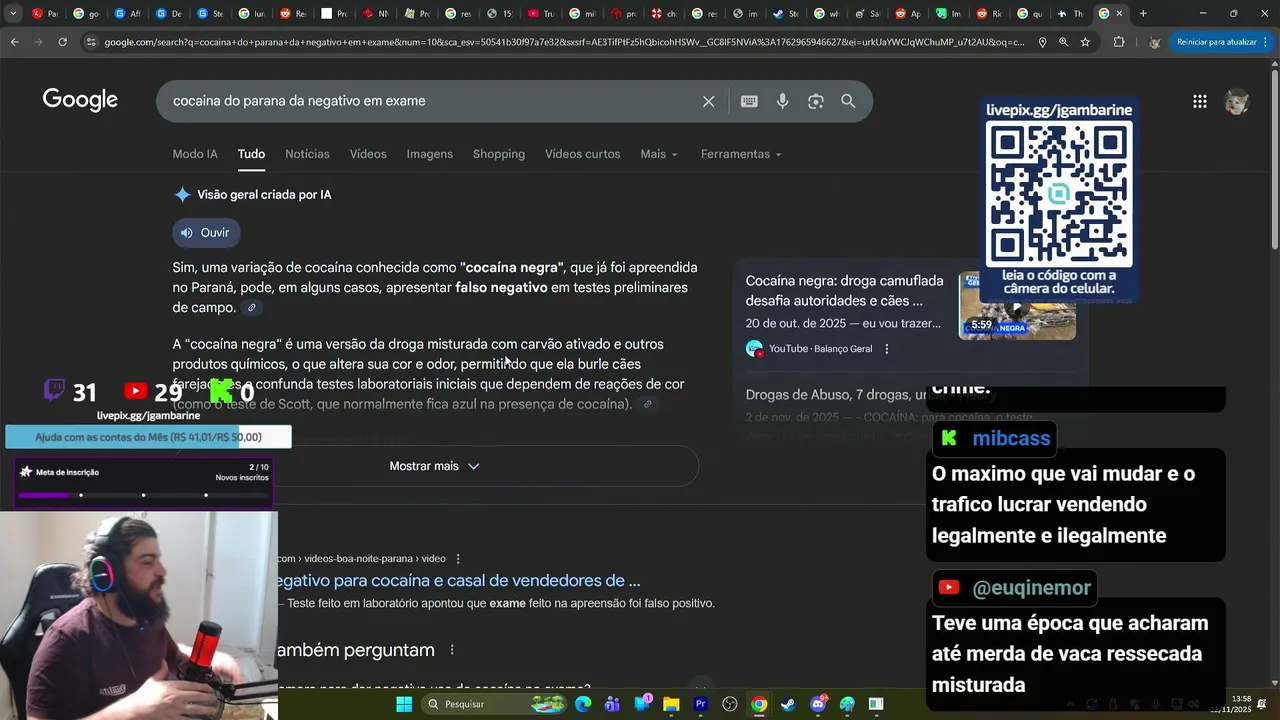Open the location pin icon in address bar

click(x=1042, y=42)
